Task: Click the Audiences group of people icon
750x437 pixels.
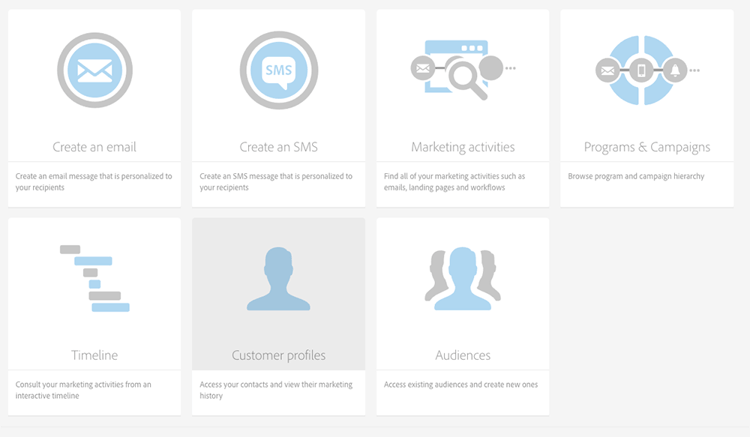Action: [x=462, y=278]
